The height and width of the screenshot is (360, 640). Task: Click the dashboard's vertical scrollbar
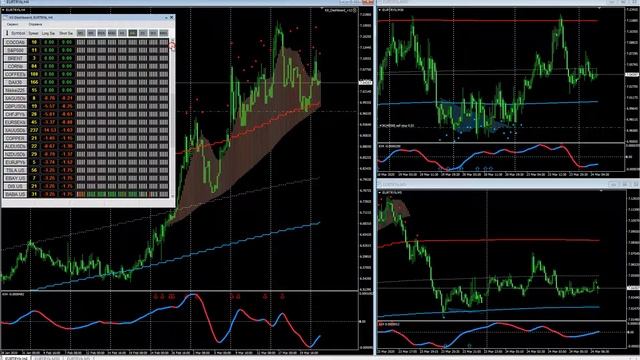pyautogui.click(x=173, y=118)
